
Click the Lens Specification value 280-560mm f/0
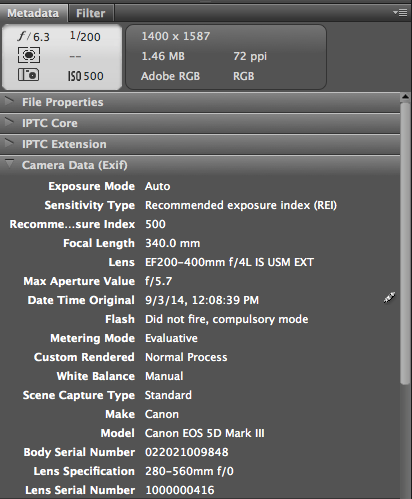(x=189, y=471)
